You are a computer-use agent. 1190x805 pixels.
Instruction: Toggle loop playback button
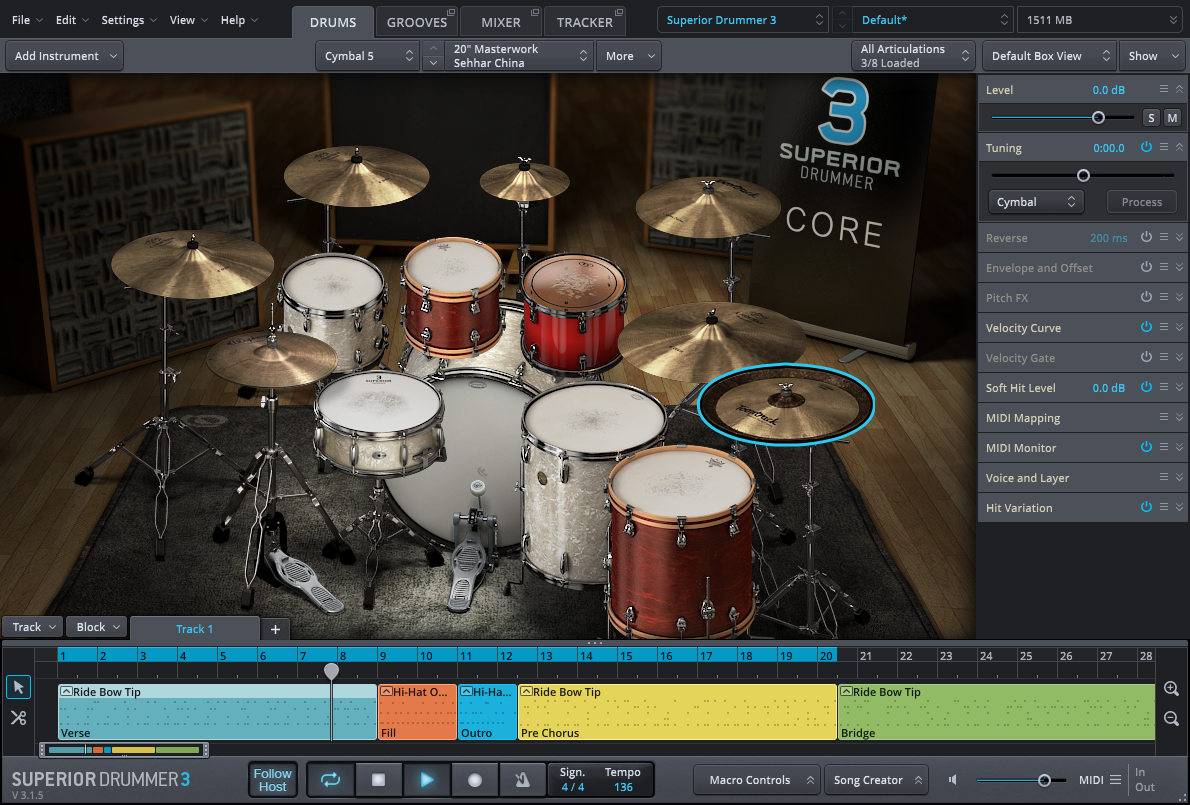(330, 779)
